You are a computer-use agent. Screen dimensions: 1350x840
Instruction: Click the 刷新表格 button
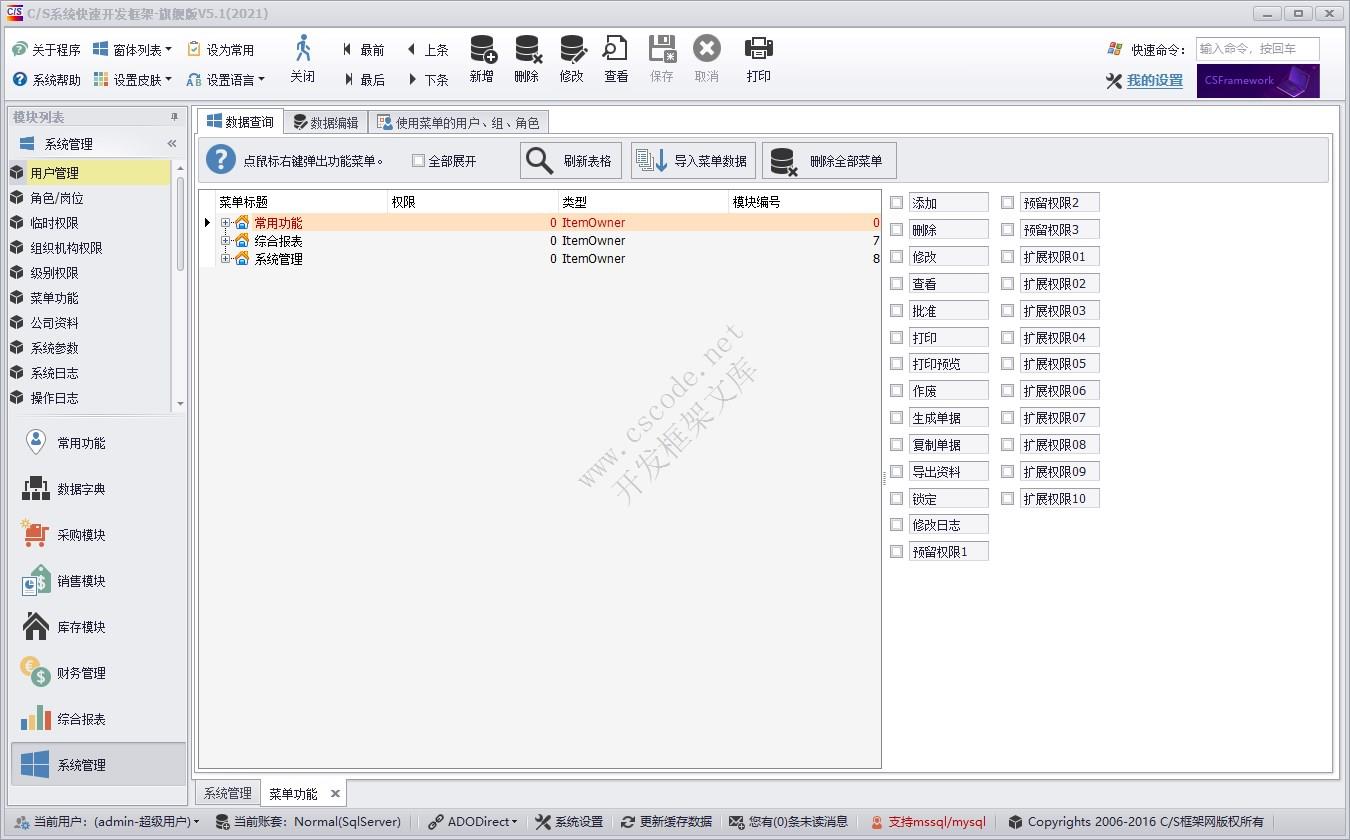pyautogui.click(x=571, y=161)
